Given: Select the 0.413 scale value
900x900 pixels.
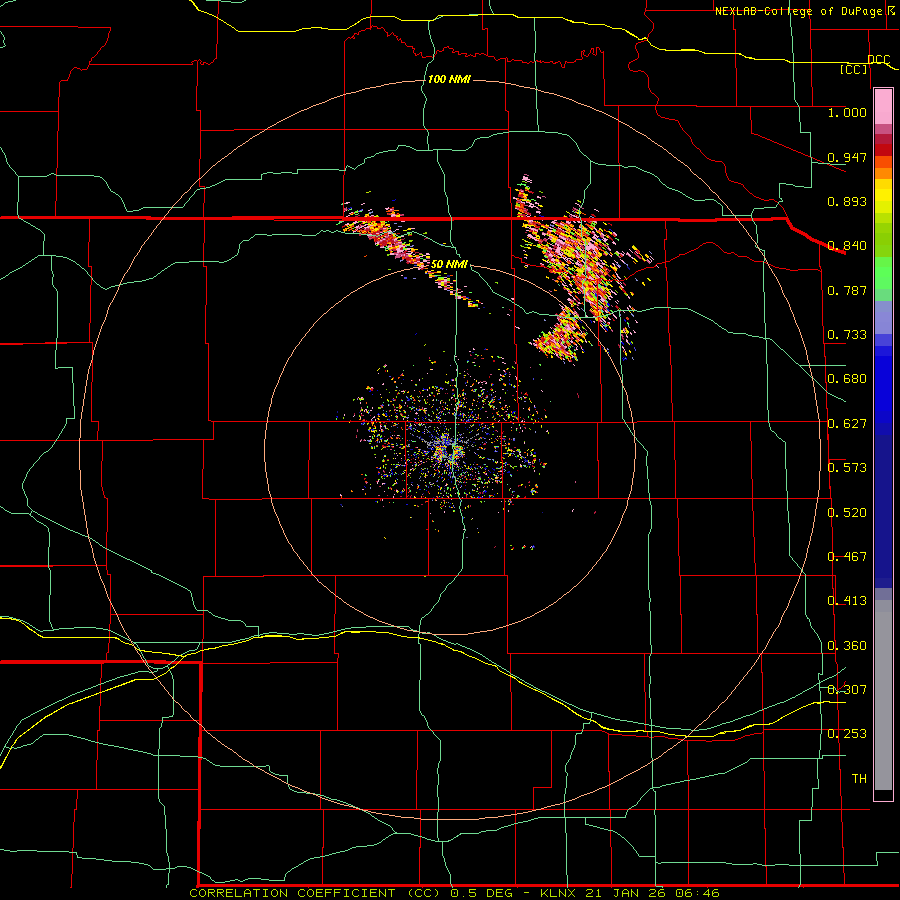Looking at the screenshot, I should point(847,601).
